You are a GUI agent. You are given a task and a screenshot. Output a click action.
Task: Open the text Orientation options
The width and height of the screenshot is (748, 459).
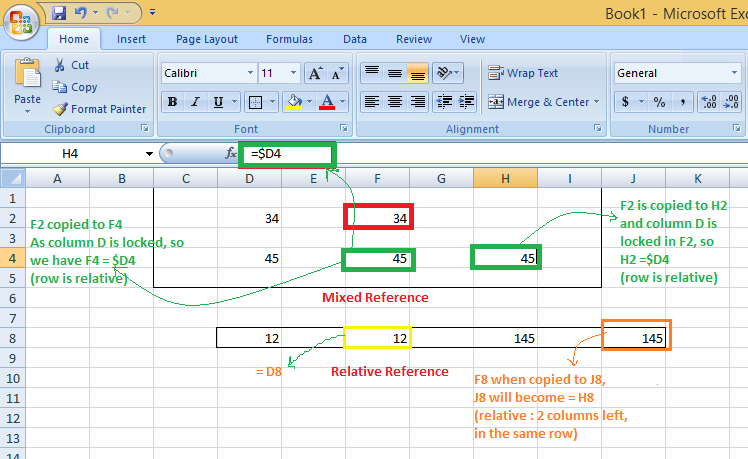tap(447, 73)
